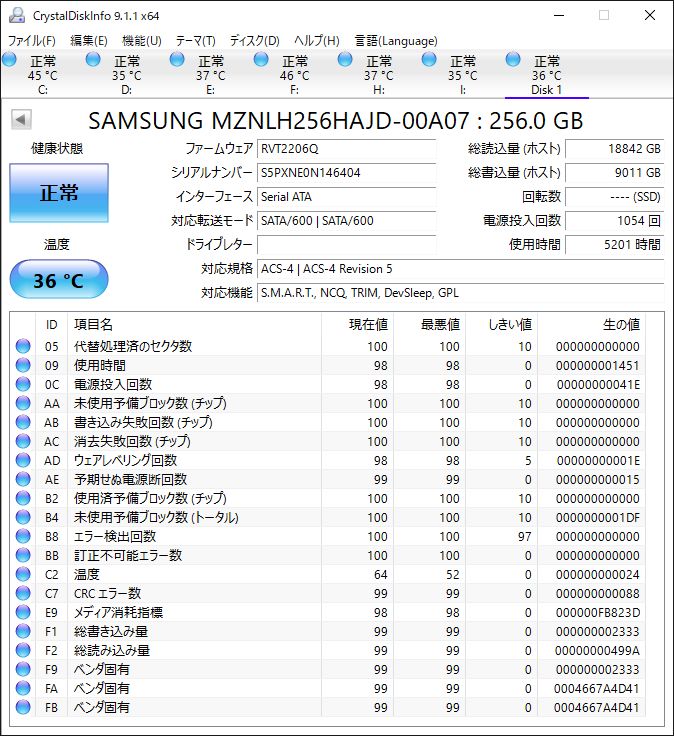Screen dimensions: 674x736
Task: Click status orb for ID F9 row
Action: [x=23, y=669]
